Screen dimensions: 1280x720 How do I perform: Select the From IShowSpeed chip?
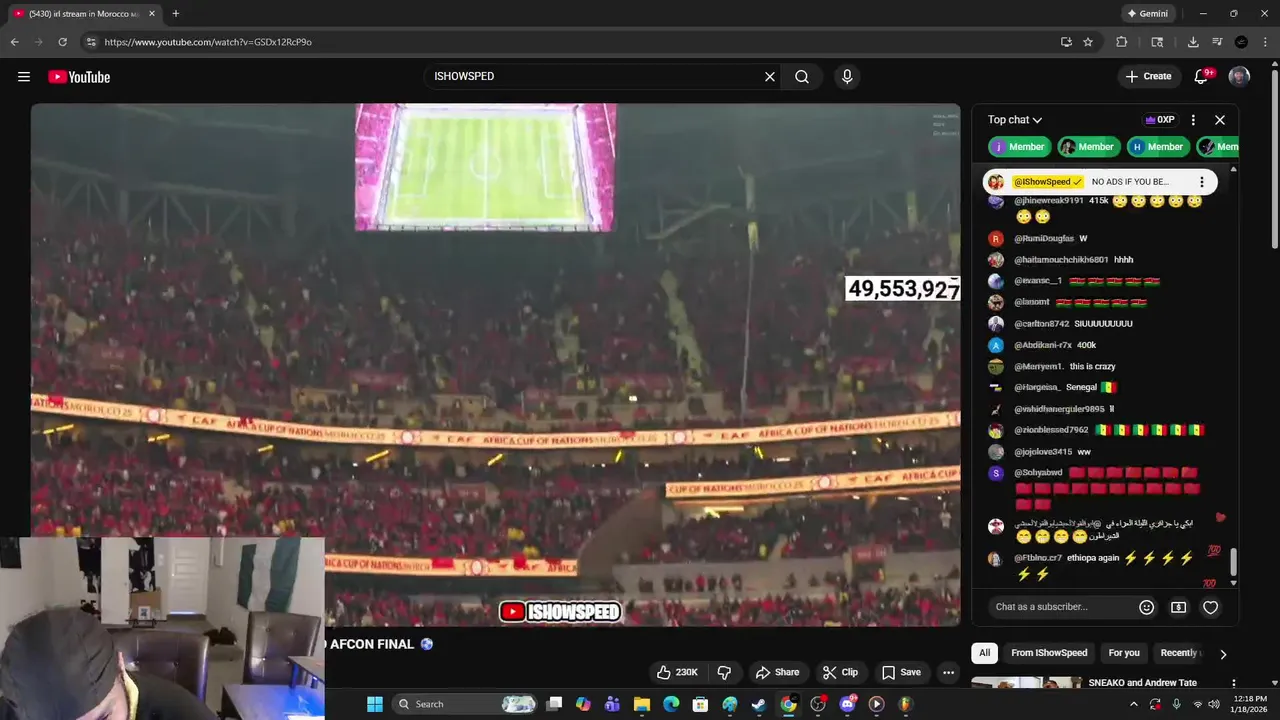click(x=1049, y=653)
